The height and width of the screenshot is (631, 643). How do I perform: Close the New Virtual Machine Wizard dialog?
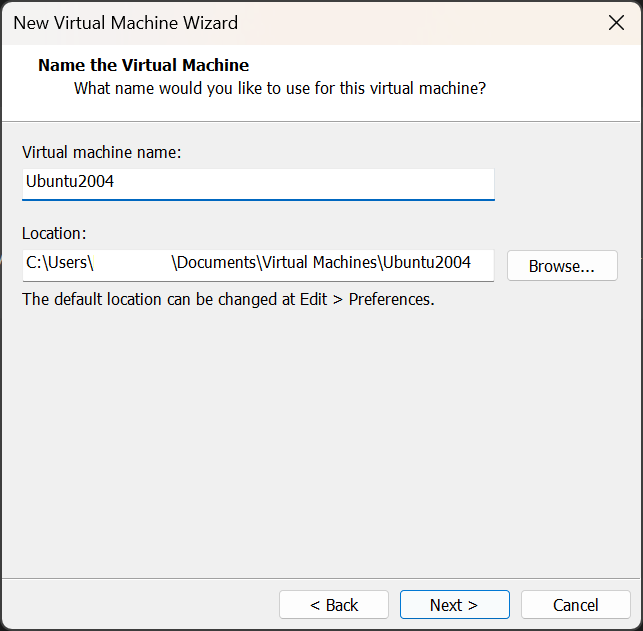coord(616,22)
